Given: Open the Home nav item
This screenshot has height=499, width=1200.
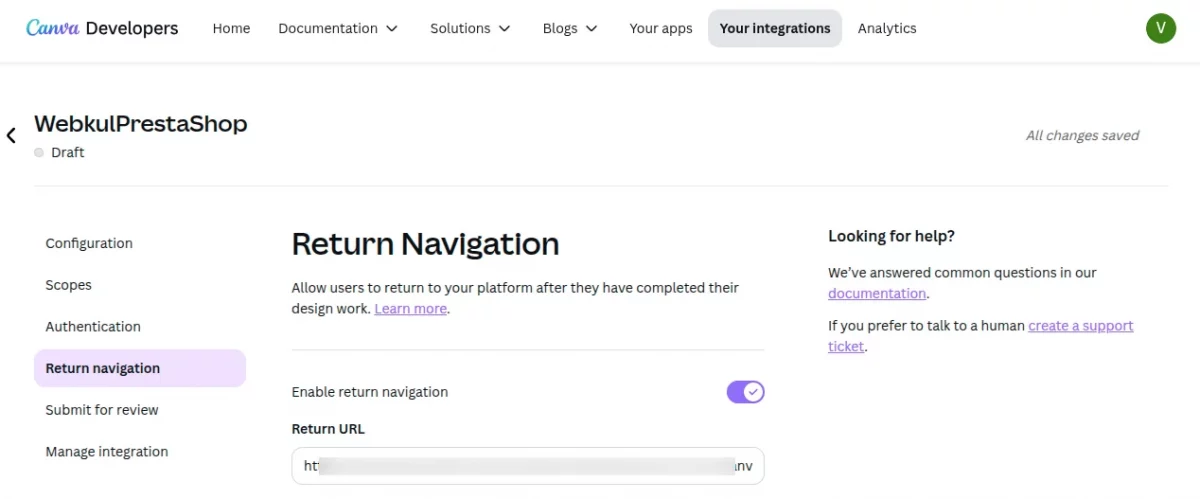Looking at the screenshot, I should (x=231, y=28).
